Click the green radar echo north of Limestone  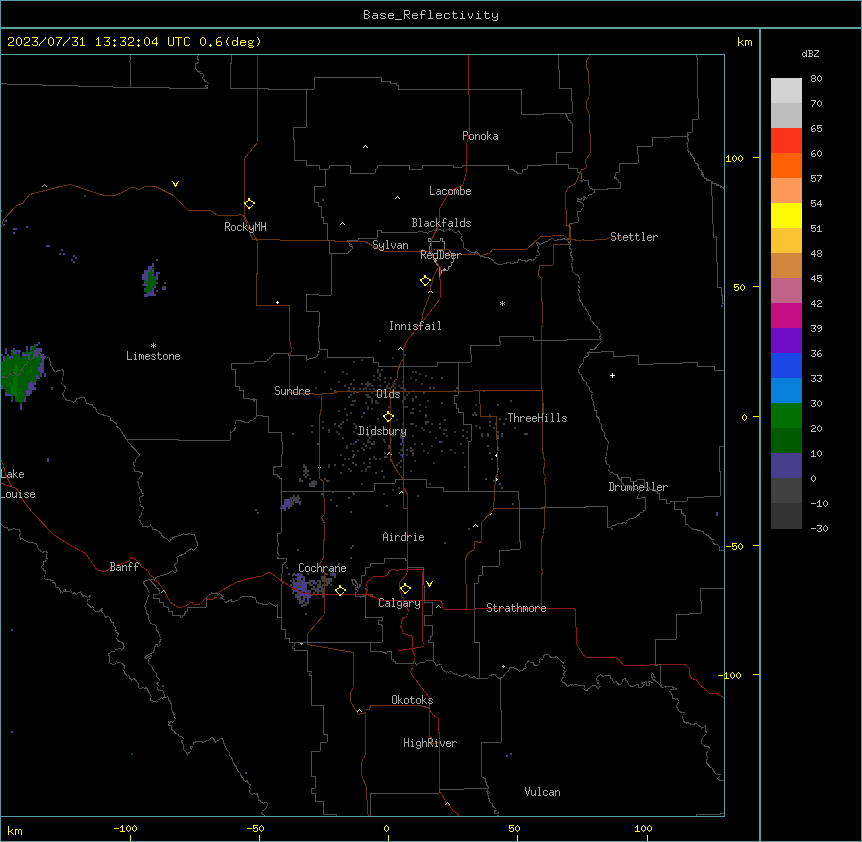[x=151, y=280]
